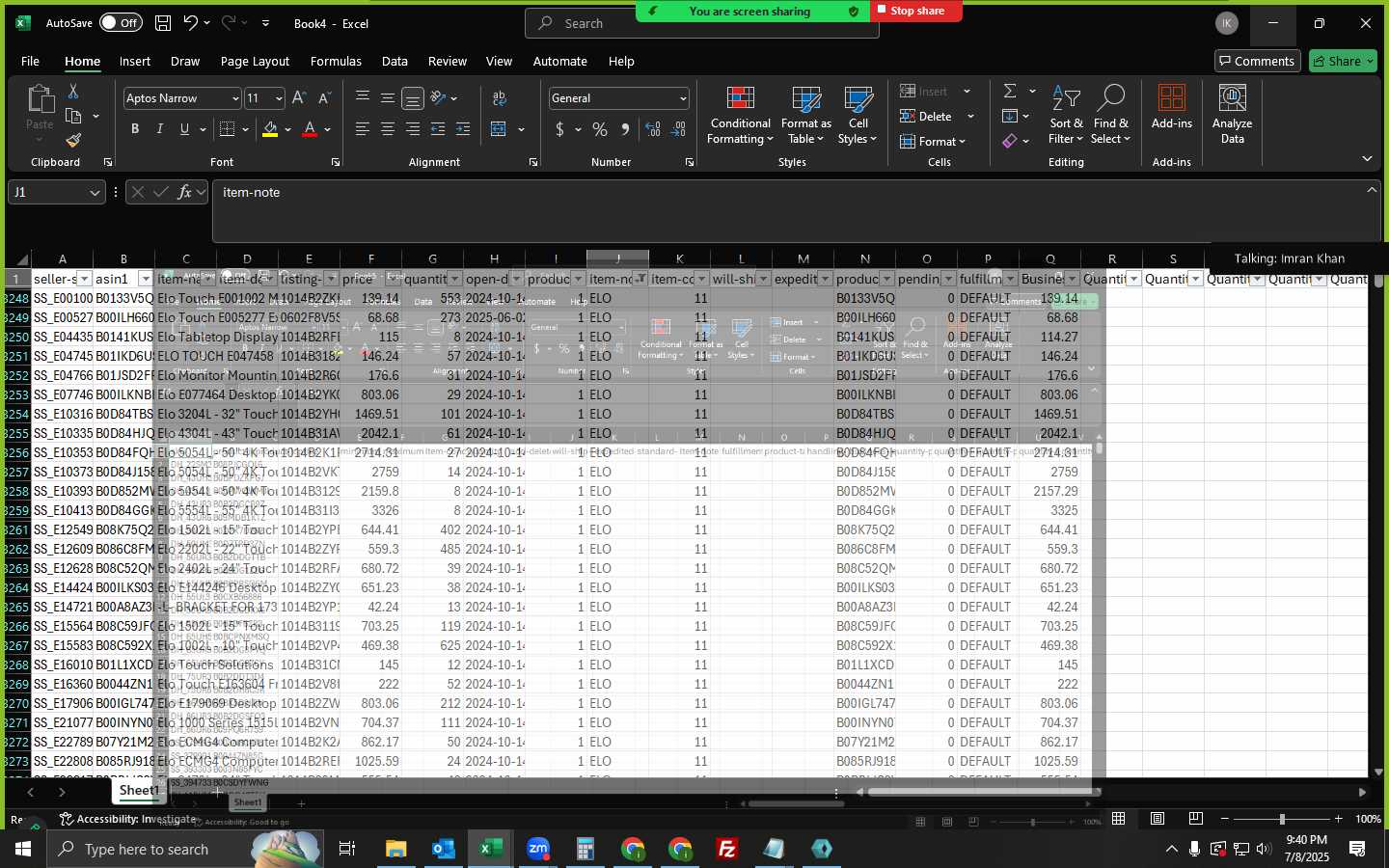Screen dimensions: 1389x868
Task: Select the Format Painter brush icon
Action: (x=73, y=141)
